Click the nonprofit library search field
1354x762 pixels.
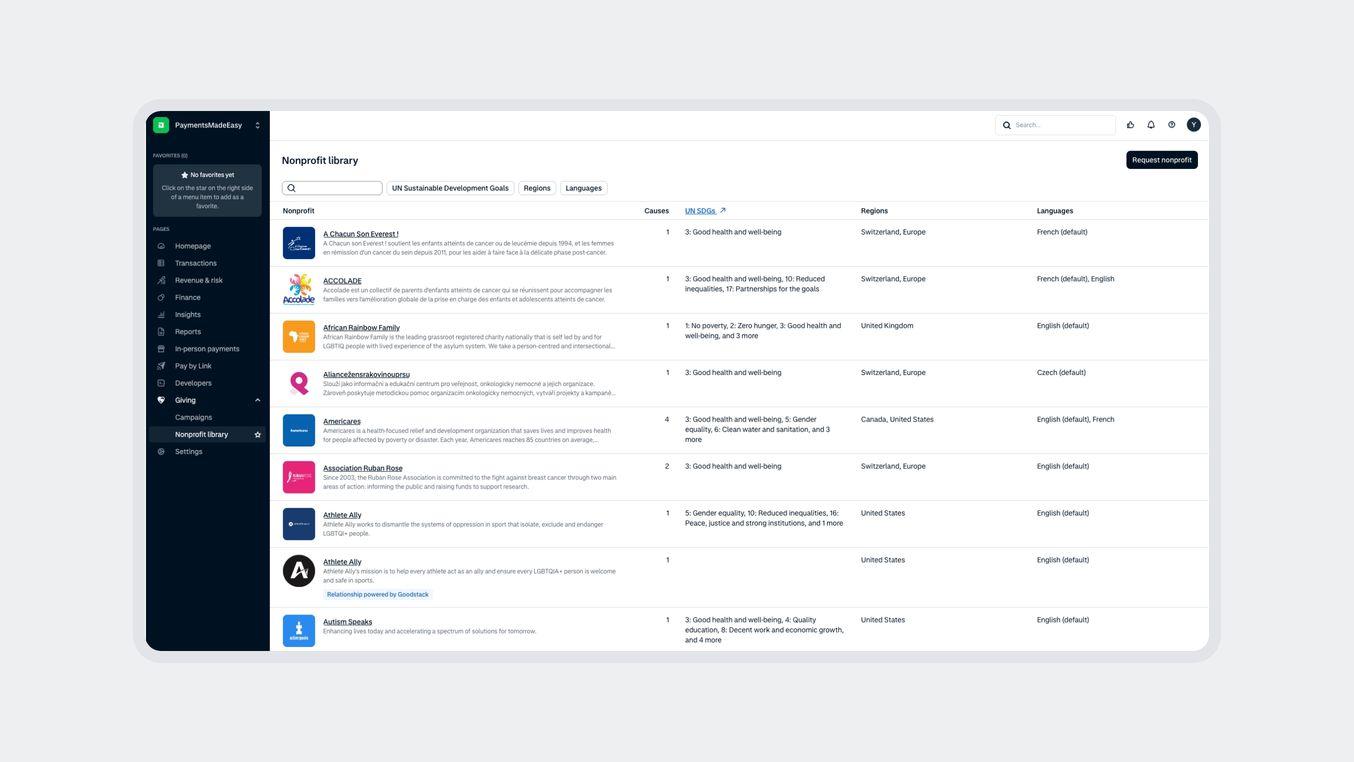point(330,187)
